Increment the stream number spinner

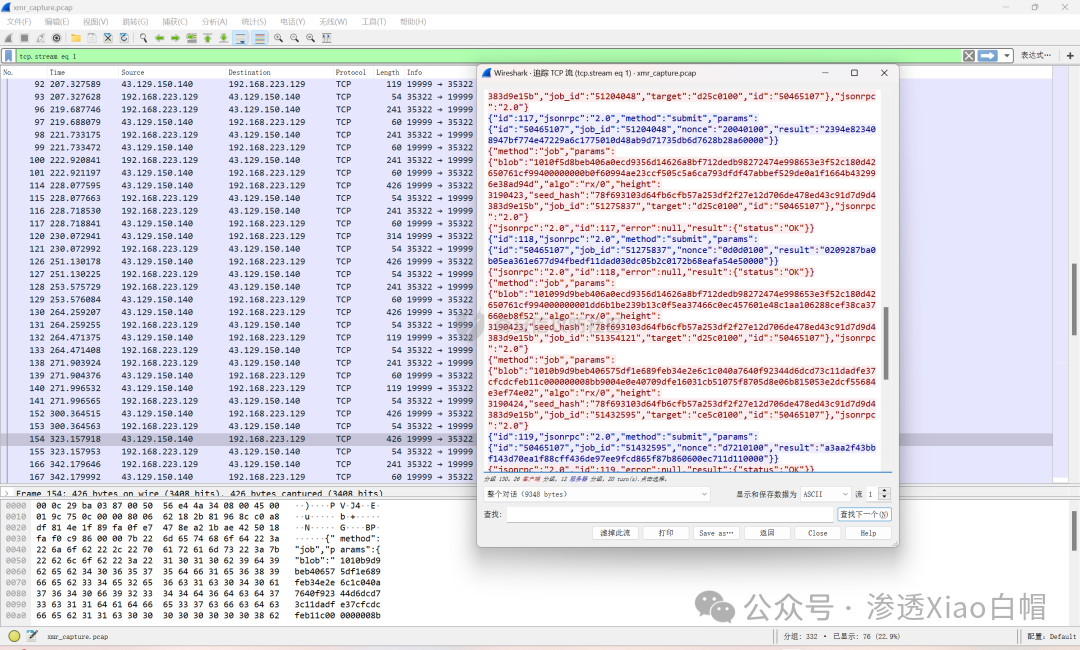click(x=883, y=491)
